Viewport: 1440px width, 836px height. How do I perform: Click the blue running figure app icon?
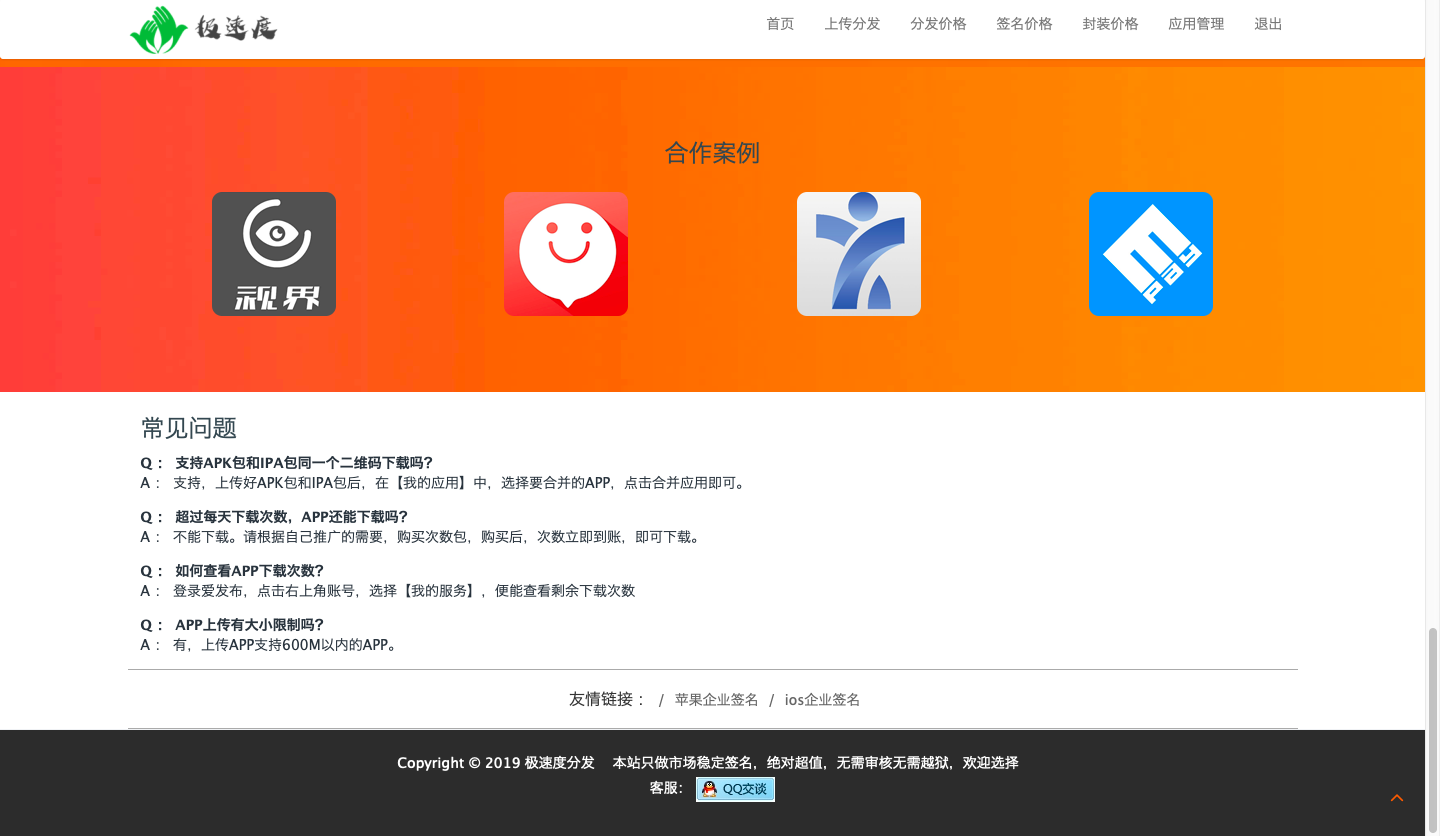858,254
